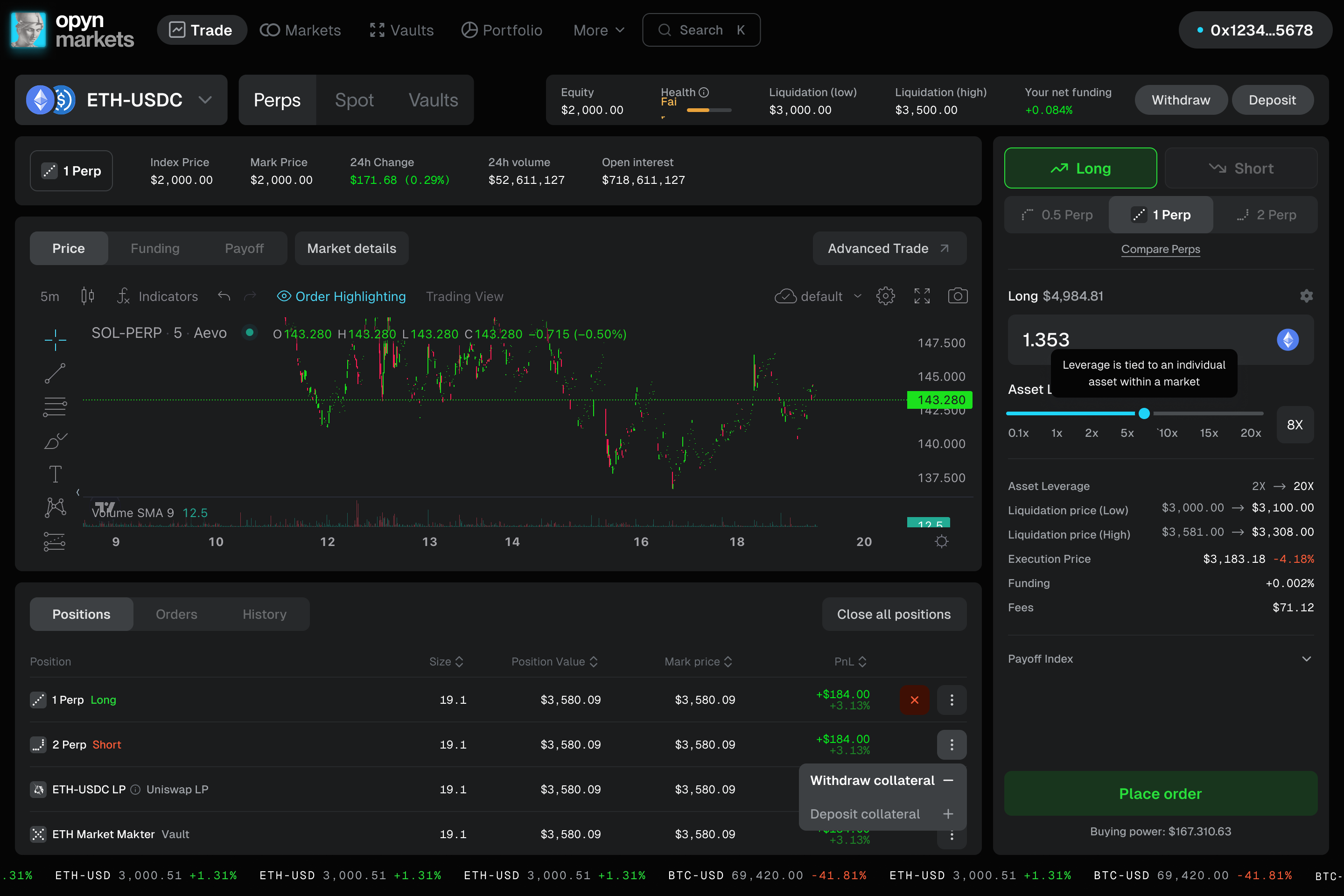
Task: Go to the Markets page
Action: 301,30
